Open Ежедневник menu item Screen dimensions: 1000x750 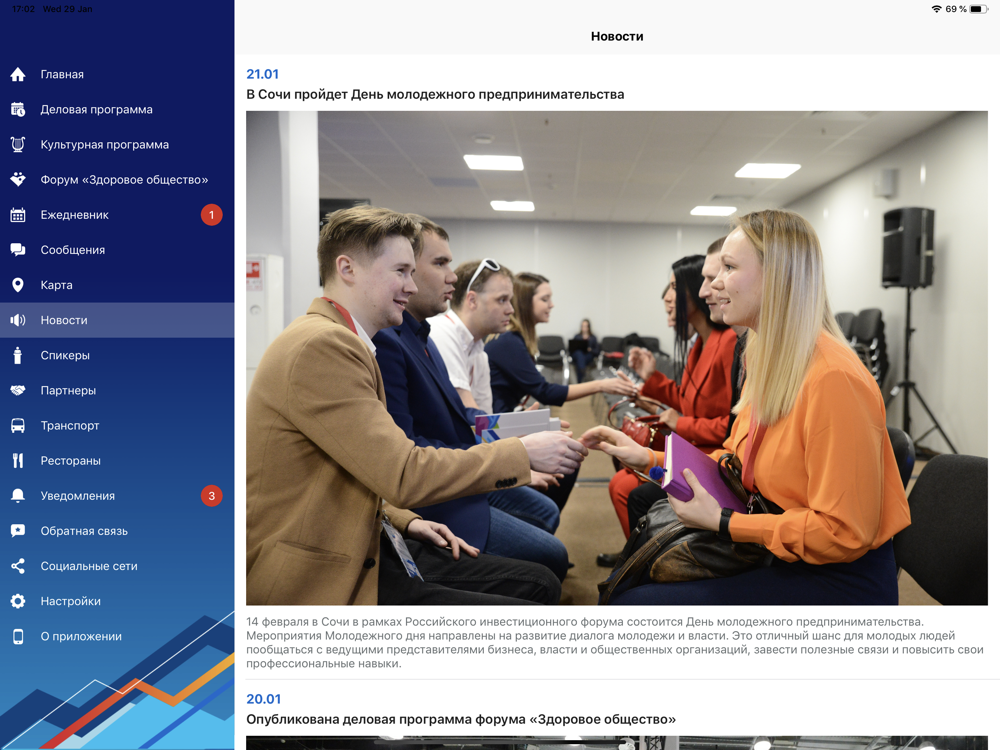tap(117, 215)
